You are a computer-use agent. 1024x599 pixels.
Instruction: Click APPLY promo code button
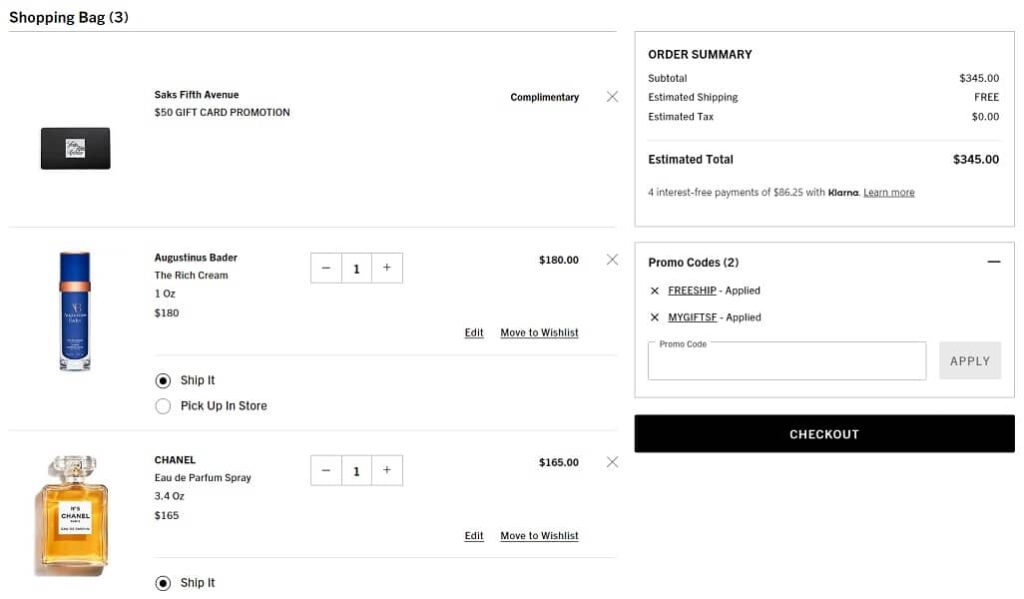(969, 361)
